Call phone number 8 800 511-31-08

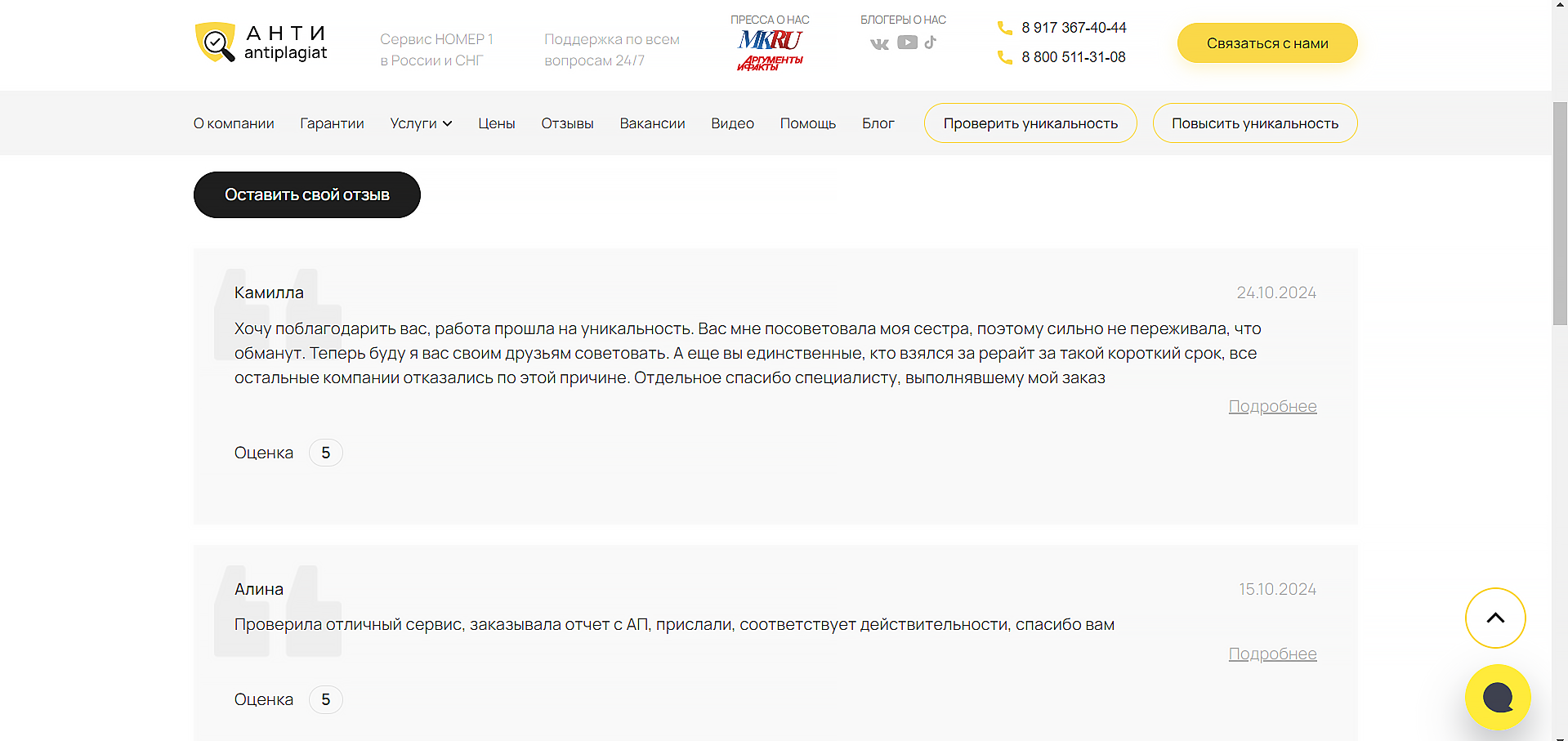coord(1074,57)
